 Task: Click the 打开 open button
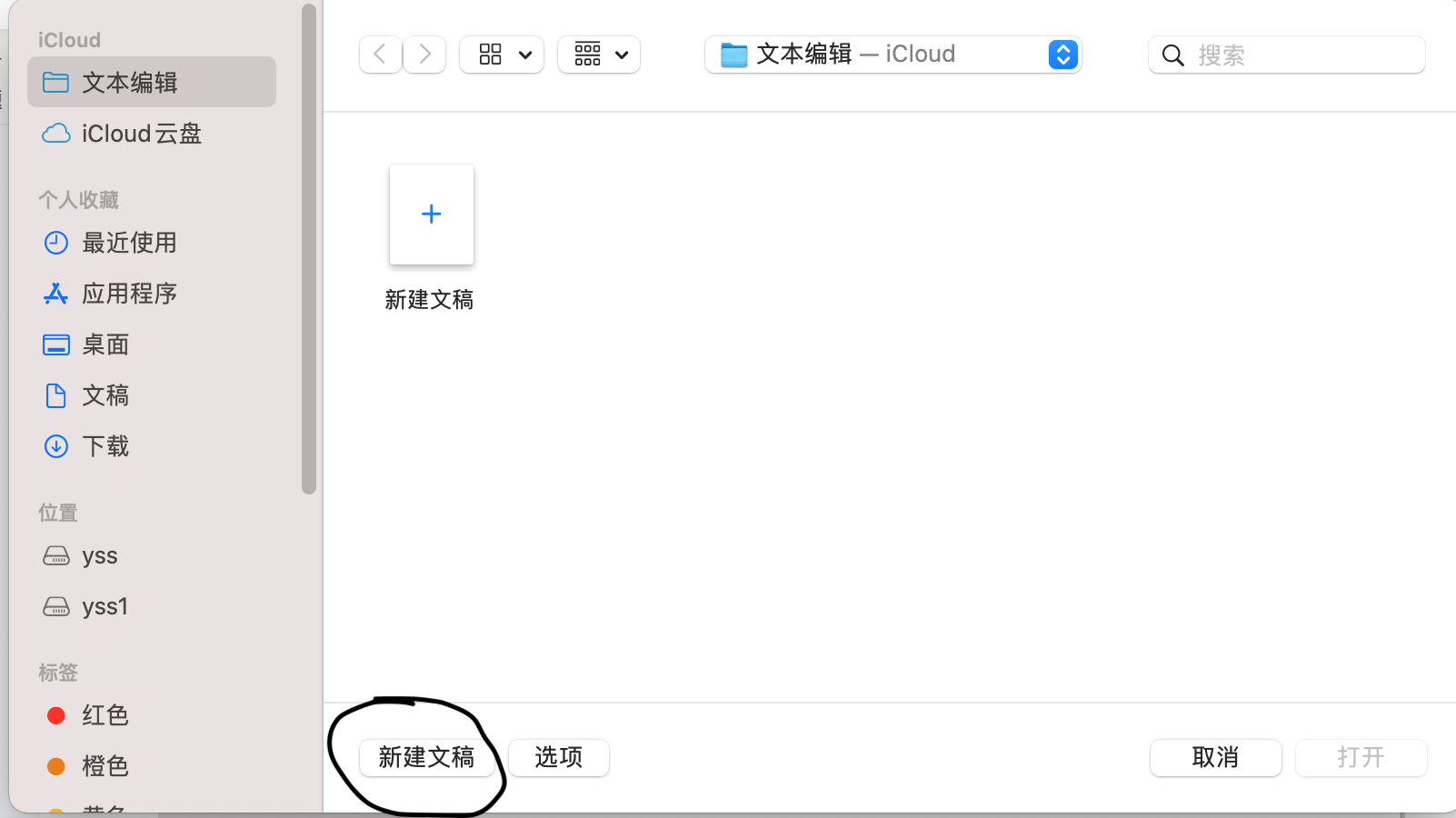pos(1361,757)
